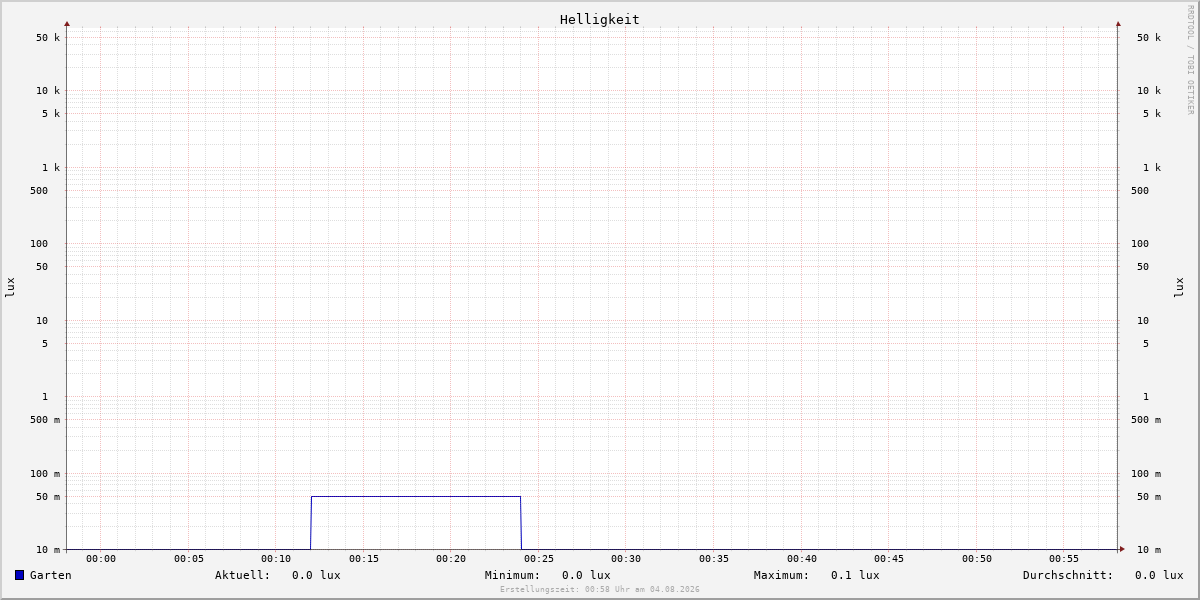
Task: Click the Minimum 0.0 lux value
Action: (586, 575)
